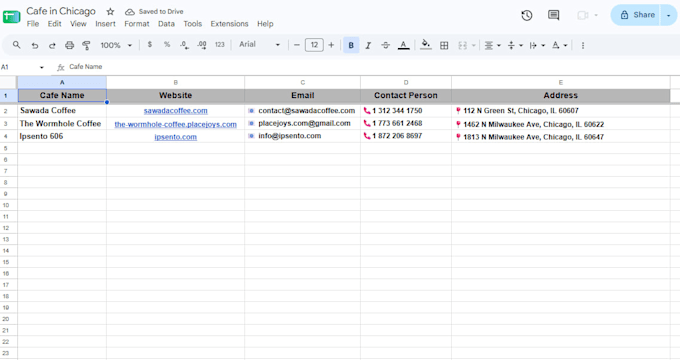Open the View menu

(x=78, y=24)
